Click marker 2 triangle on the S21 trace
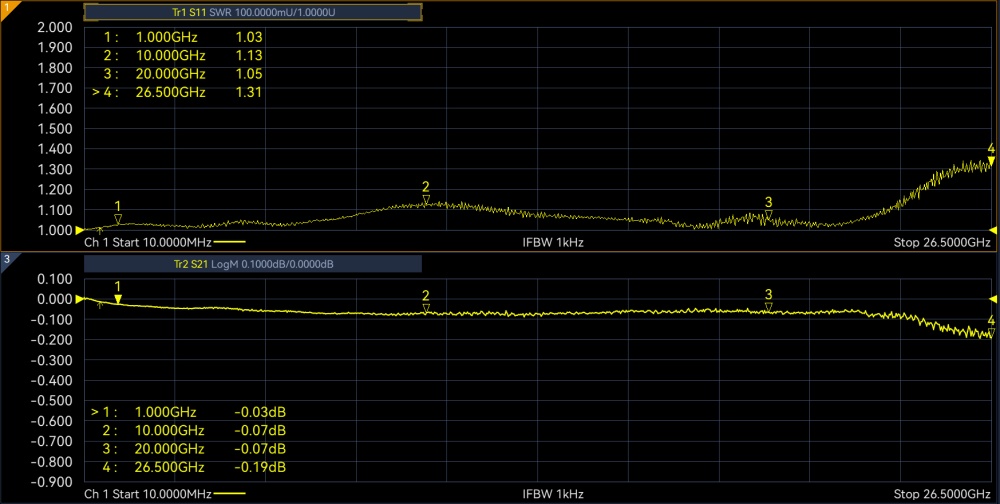Viewport: 1000px width, 504px height. click(x=426, y=309)
